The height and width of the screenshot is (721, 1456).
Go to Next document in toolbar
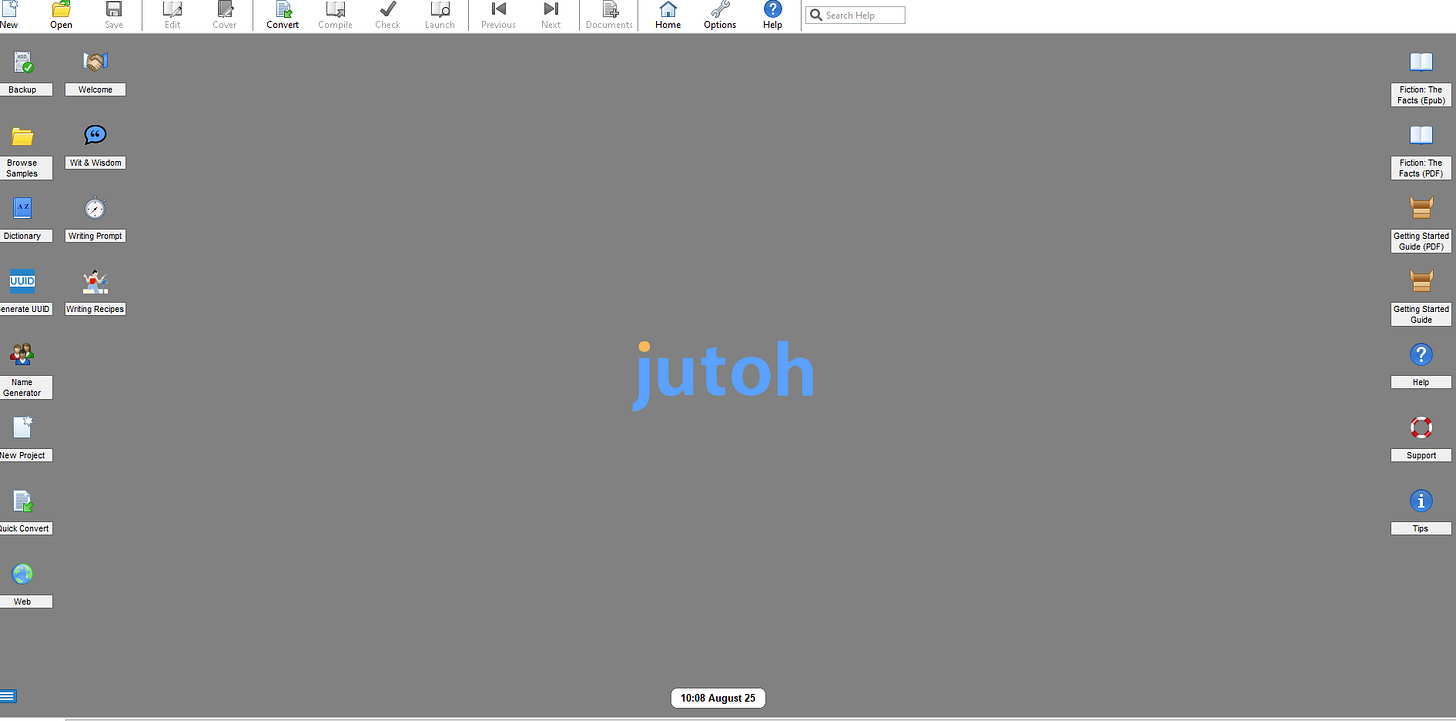pos(551,9)
